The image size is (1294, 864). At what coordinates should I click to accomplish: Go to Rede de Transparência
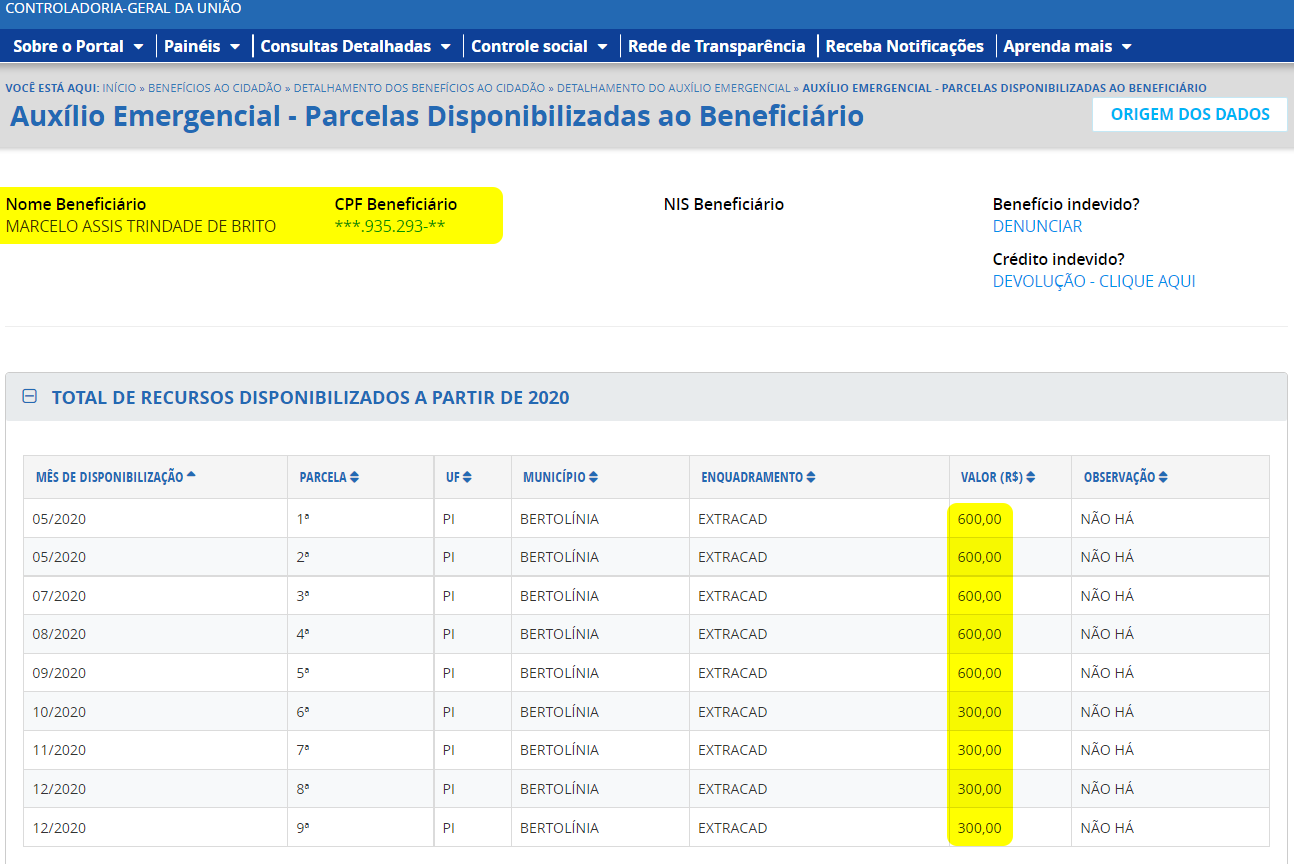716,46
